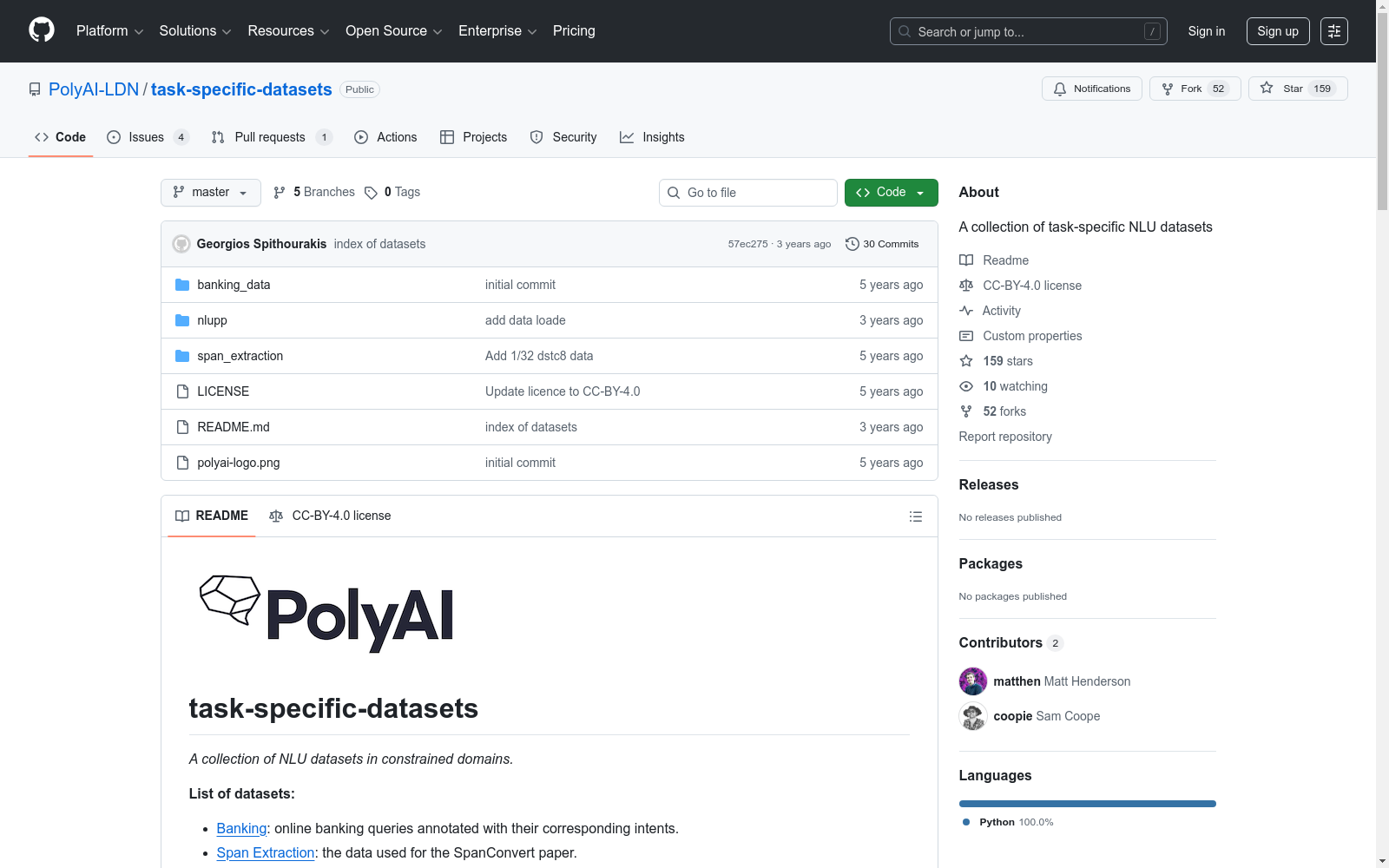Click Report repository link
Screen dimensions: 1389x868
point(1005,437)
